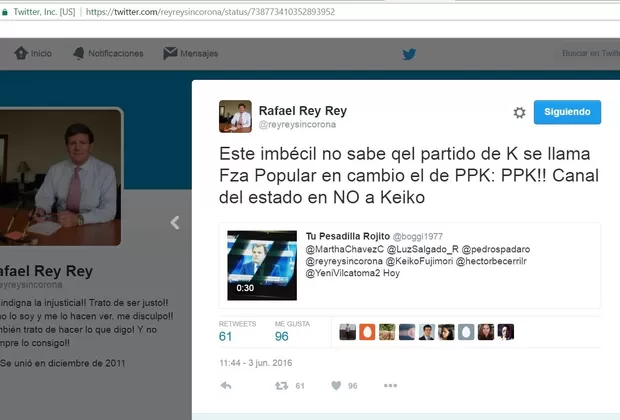This screenshot has height=420, width=620.
Task: Click the @boggi1977 handle
Action: point(418,236)
